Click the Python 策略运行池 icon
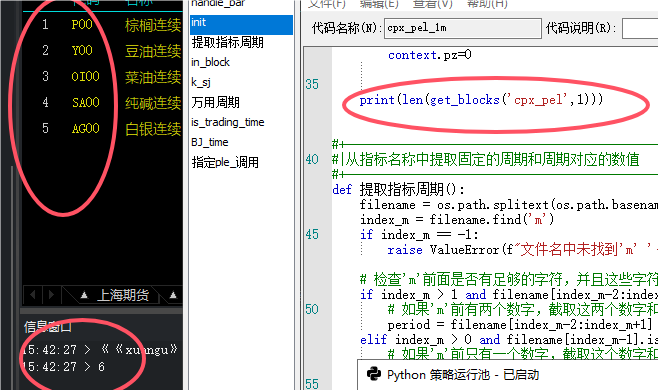Image resolution: width=658 pixels, height=390 pixels. click(373, 374)
